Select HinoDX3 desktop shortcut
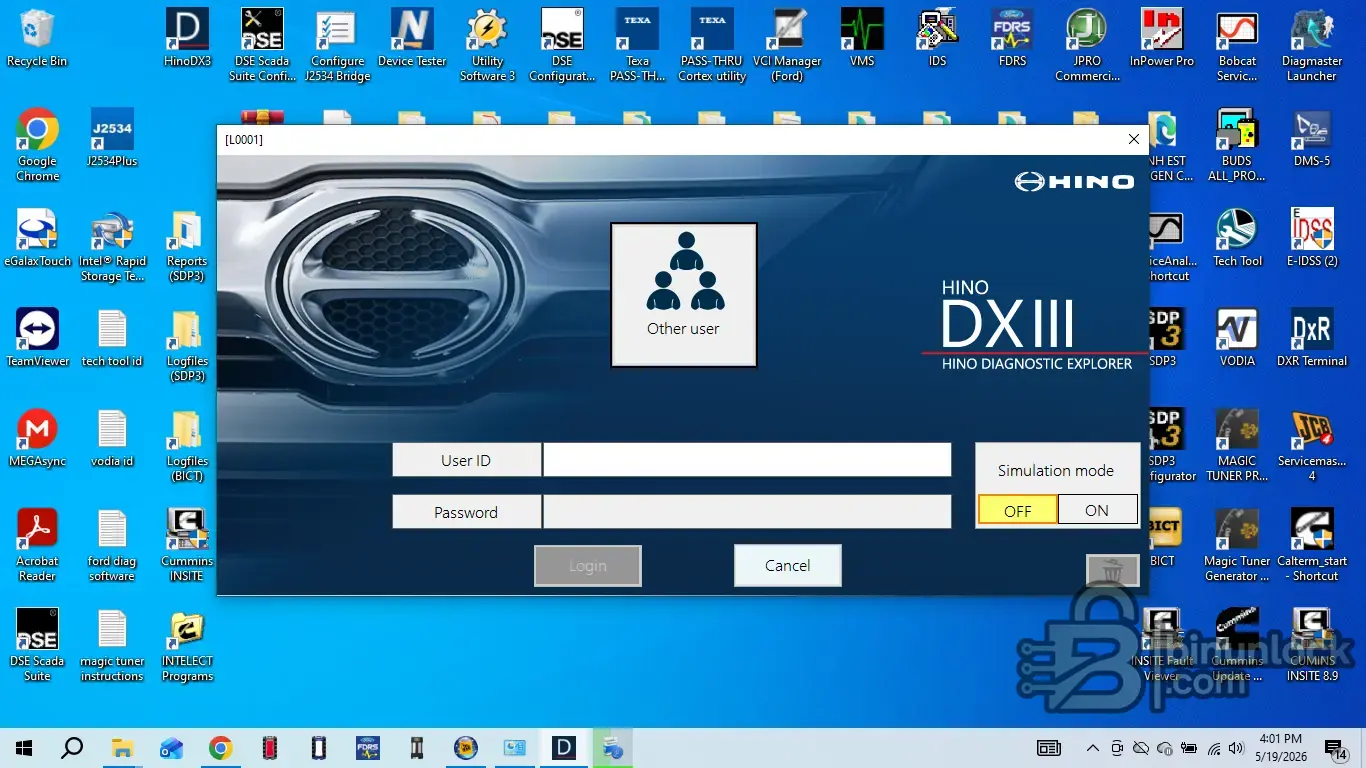Image resolution: width=1366 pixels, height=768 pixels. (x=187, y=38)
